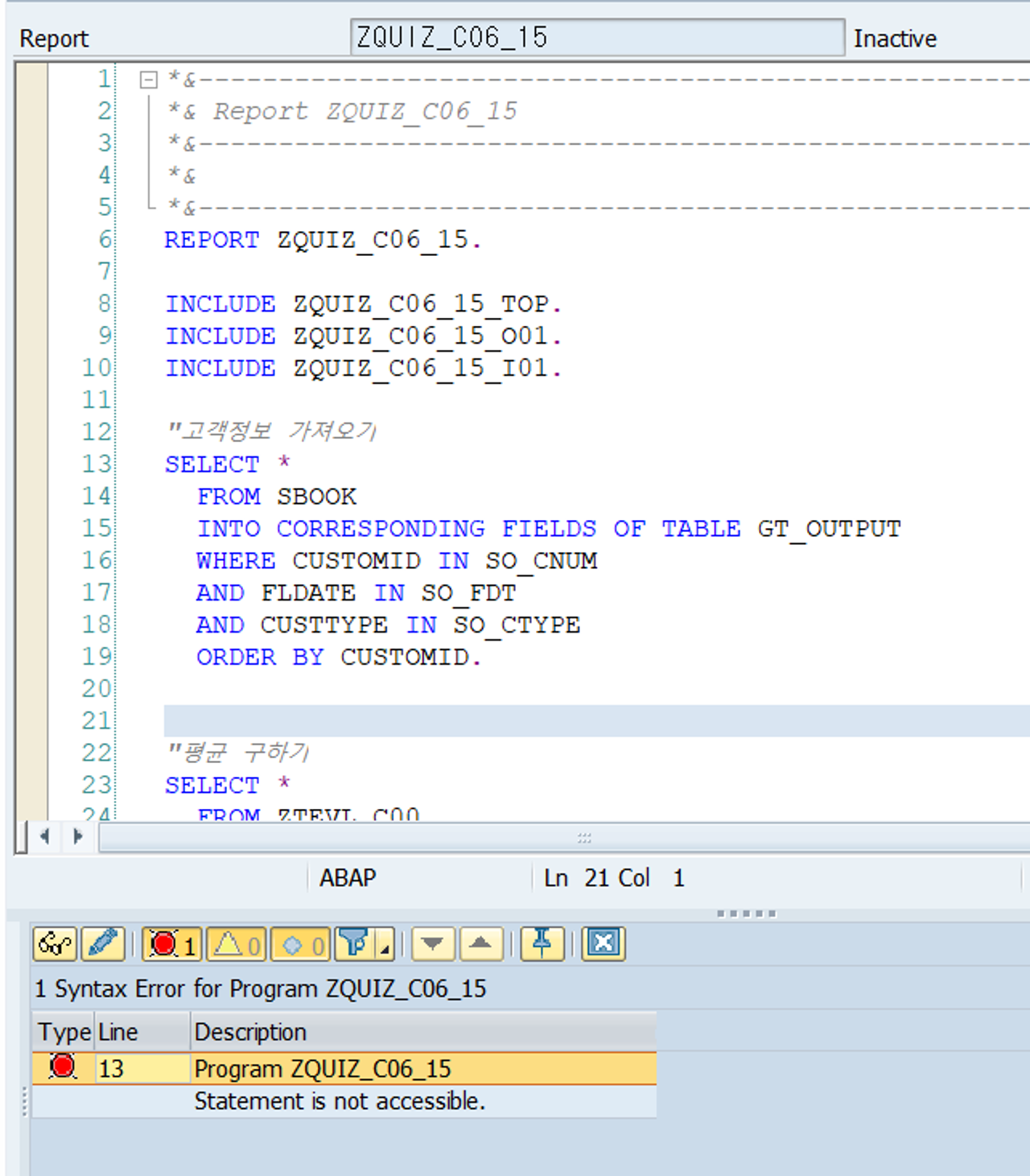Click the SELECT keyword on line 23
Screen dimensions: 1030x1176
click(212, 785)
